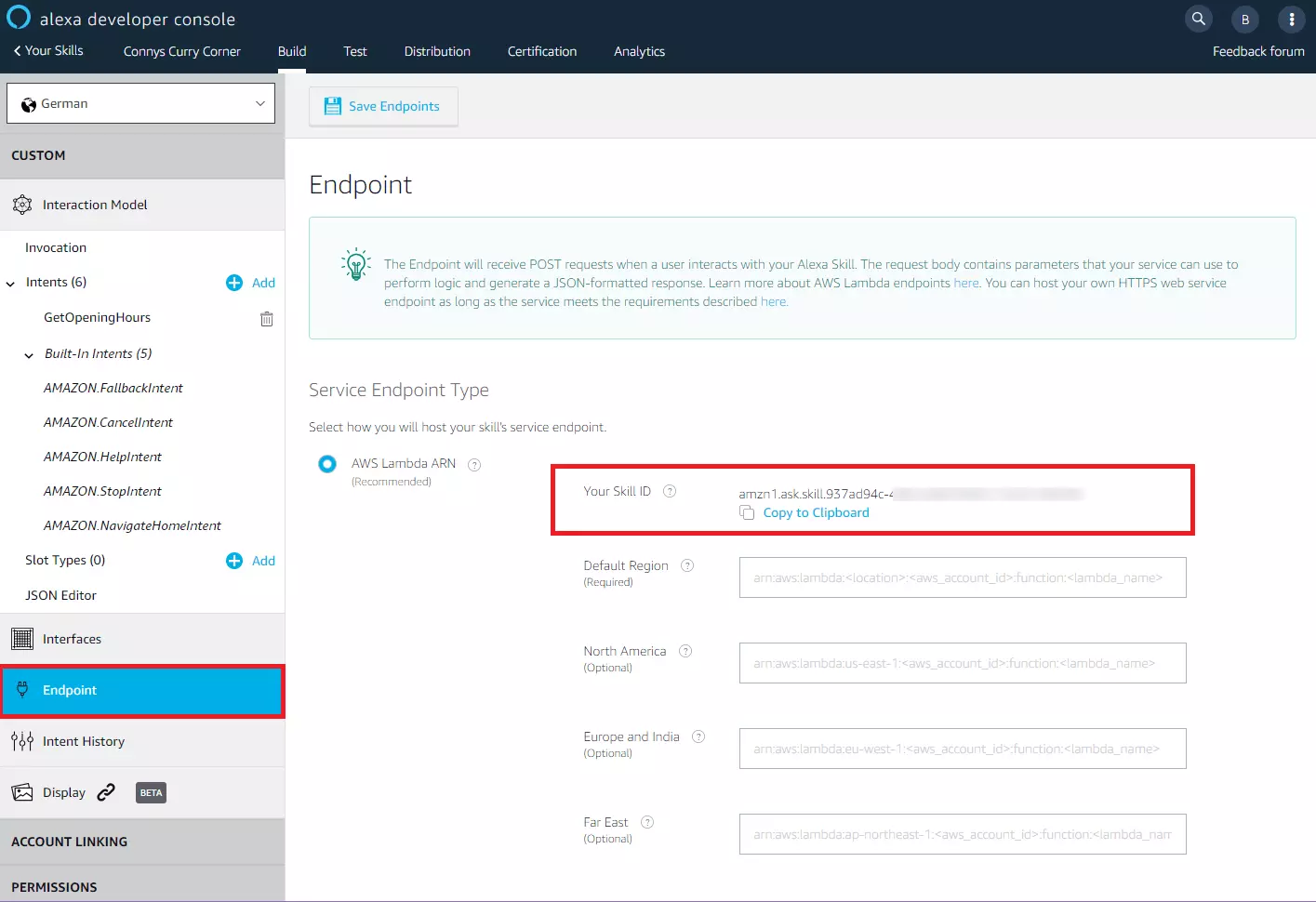Select the GetOpeningHours intent

click(97, 317)
